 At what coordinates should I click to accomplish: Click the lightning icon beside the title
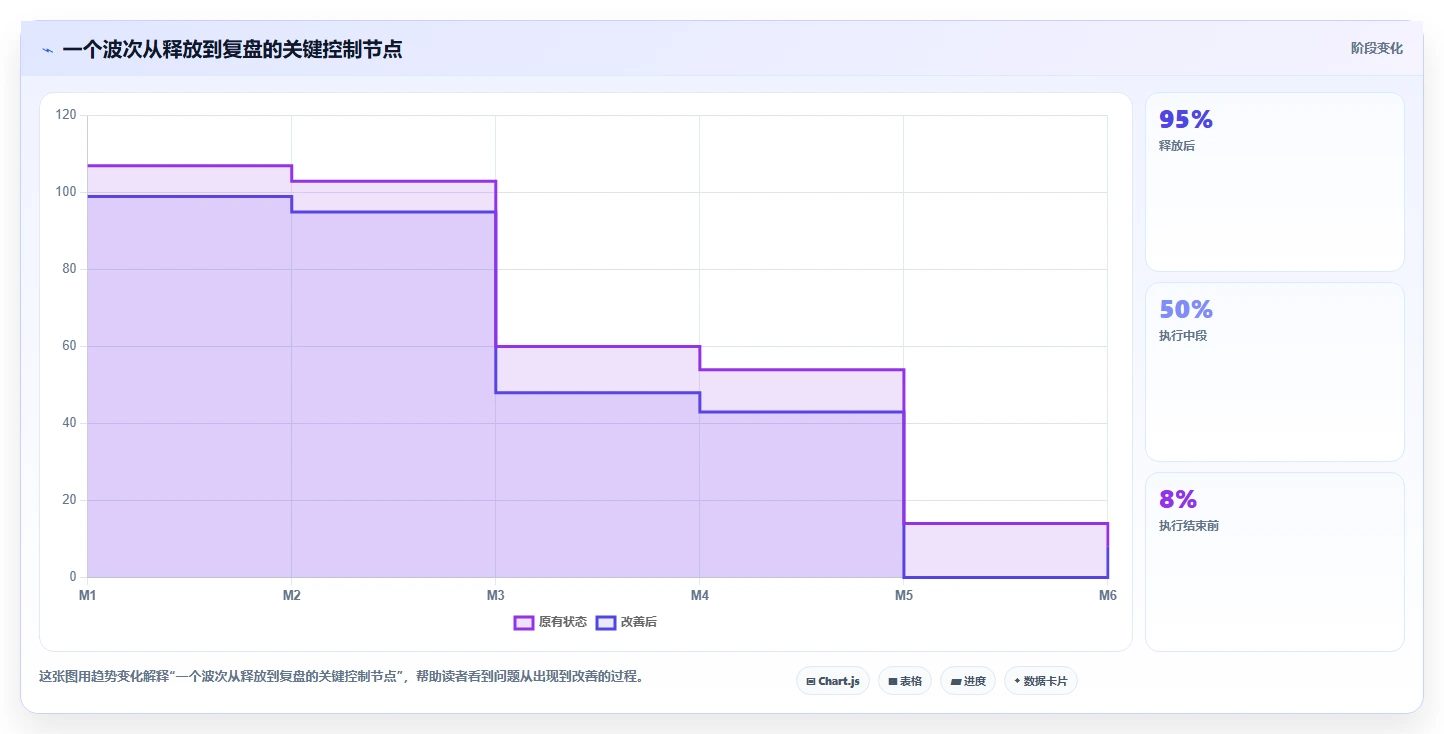[48, 50]
